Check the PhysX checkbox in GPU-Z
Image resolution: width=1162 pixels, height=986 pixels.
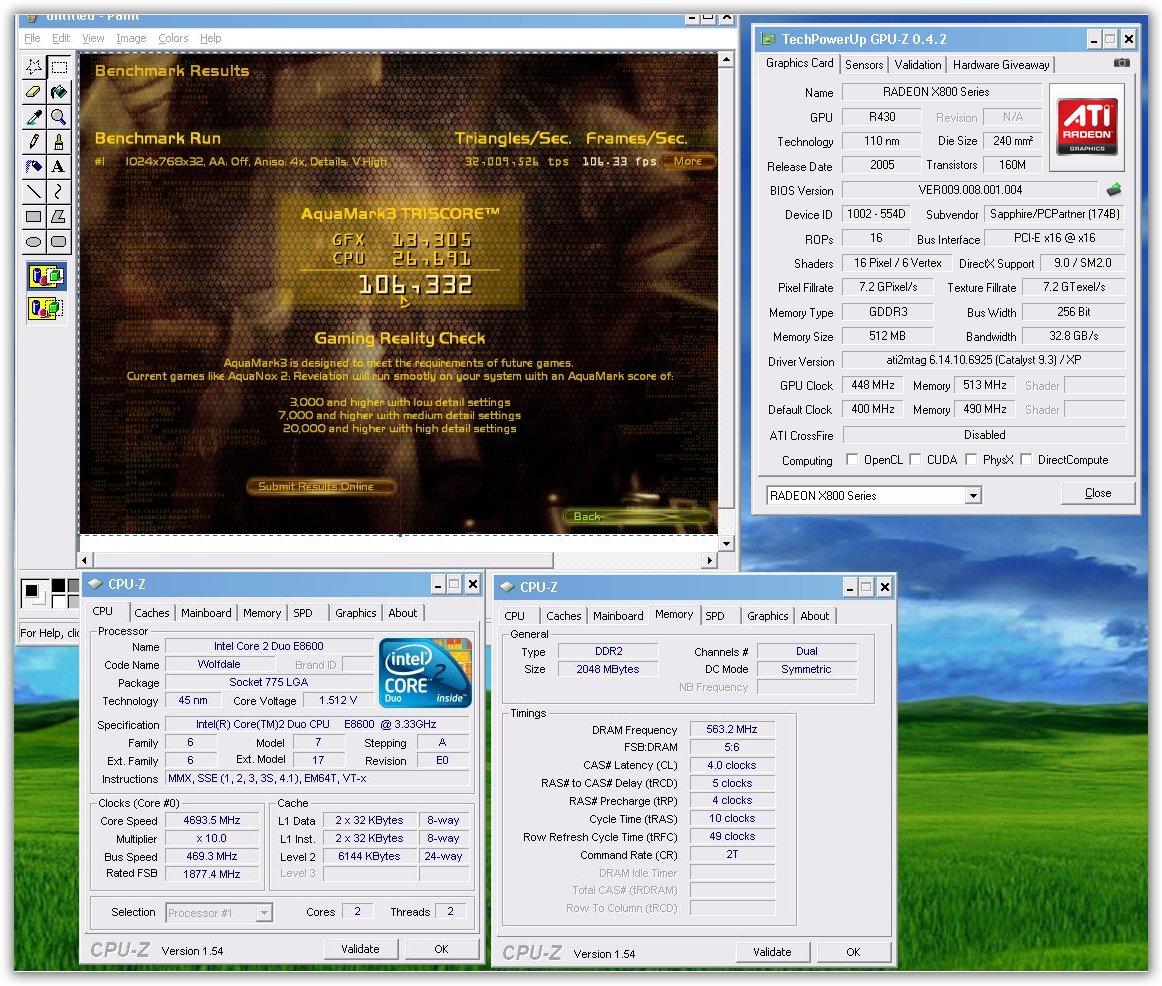(x=971, y=459)
